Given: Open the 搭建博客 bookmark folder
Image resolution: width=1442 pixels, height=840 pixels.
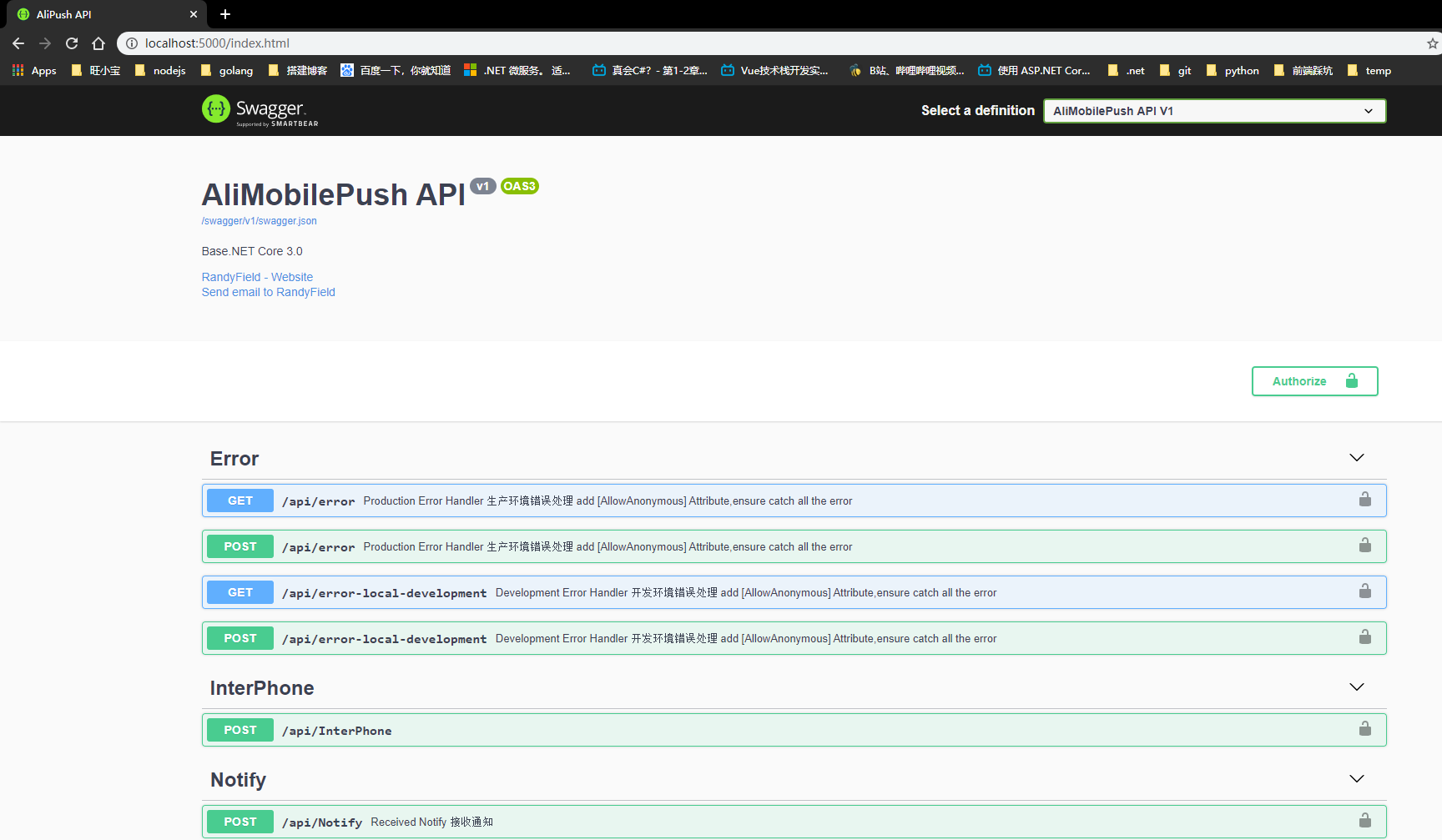Looking at the screenshot, I should pos(298,71).
